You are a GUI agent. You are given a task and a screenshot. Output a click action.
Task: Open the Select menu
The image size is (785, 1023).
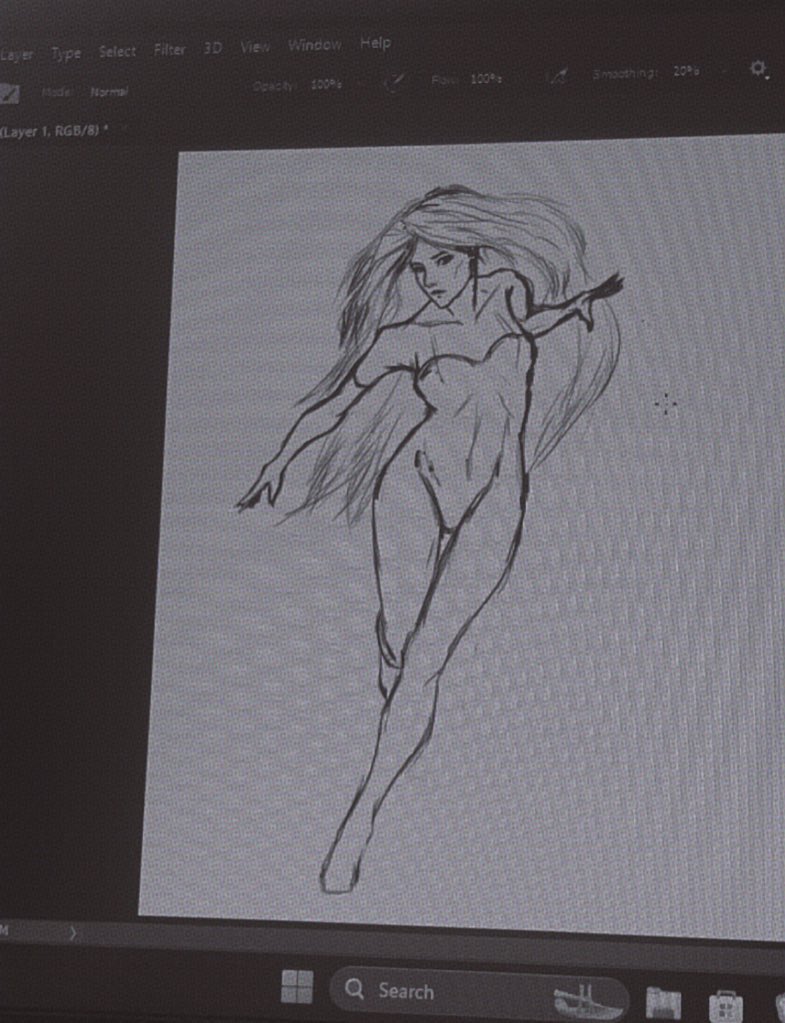coord(117,52)
